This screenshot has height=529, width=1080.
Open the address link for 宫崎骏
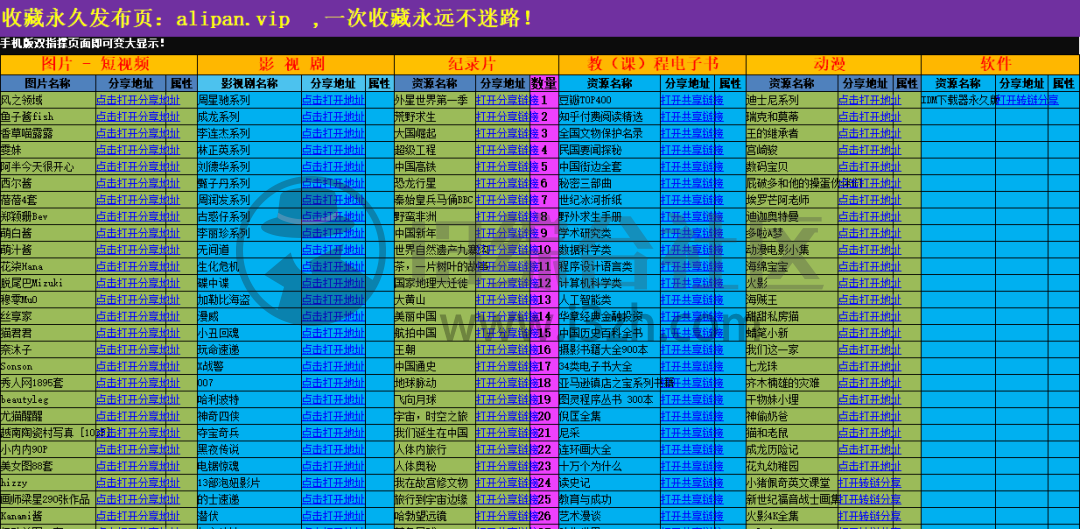(869, 149)
